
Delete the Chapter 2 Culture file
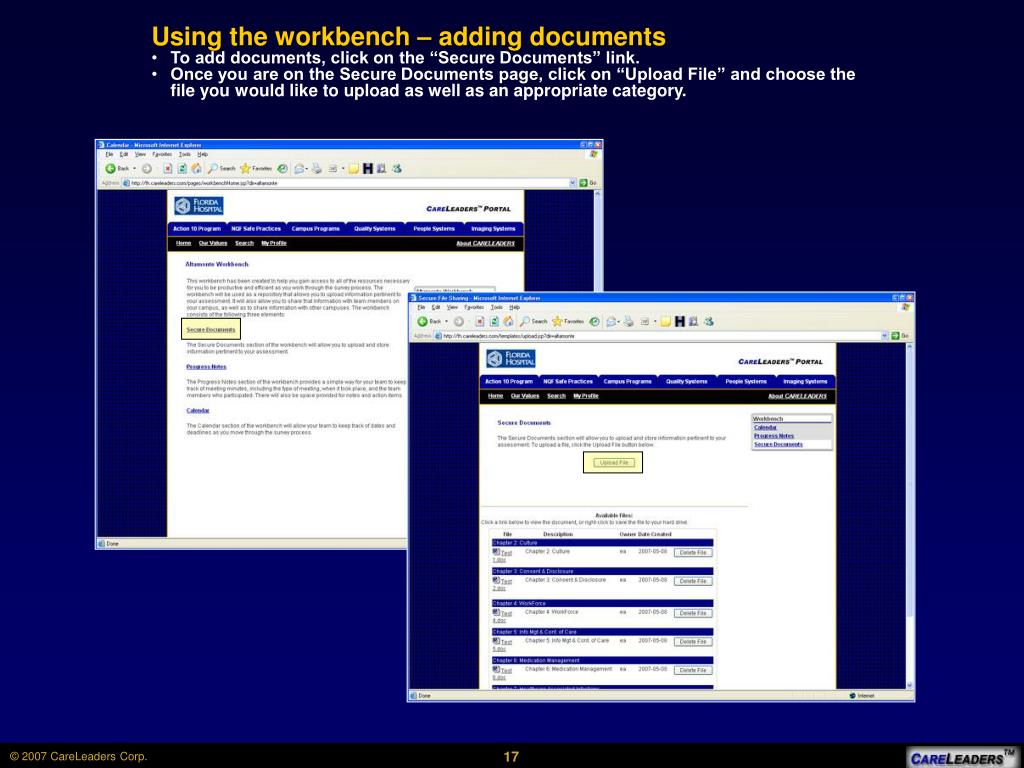pos(693,552)
